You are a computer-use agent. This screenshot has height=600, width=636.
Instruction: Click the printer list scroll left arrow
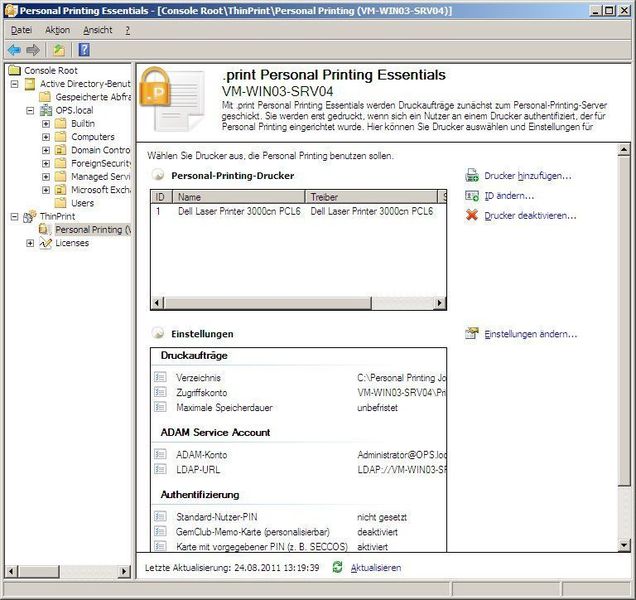point(158,303)
